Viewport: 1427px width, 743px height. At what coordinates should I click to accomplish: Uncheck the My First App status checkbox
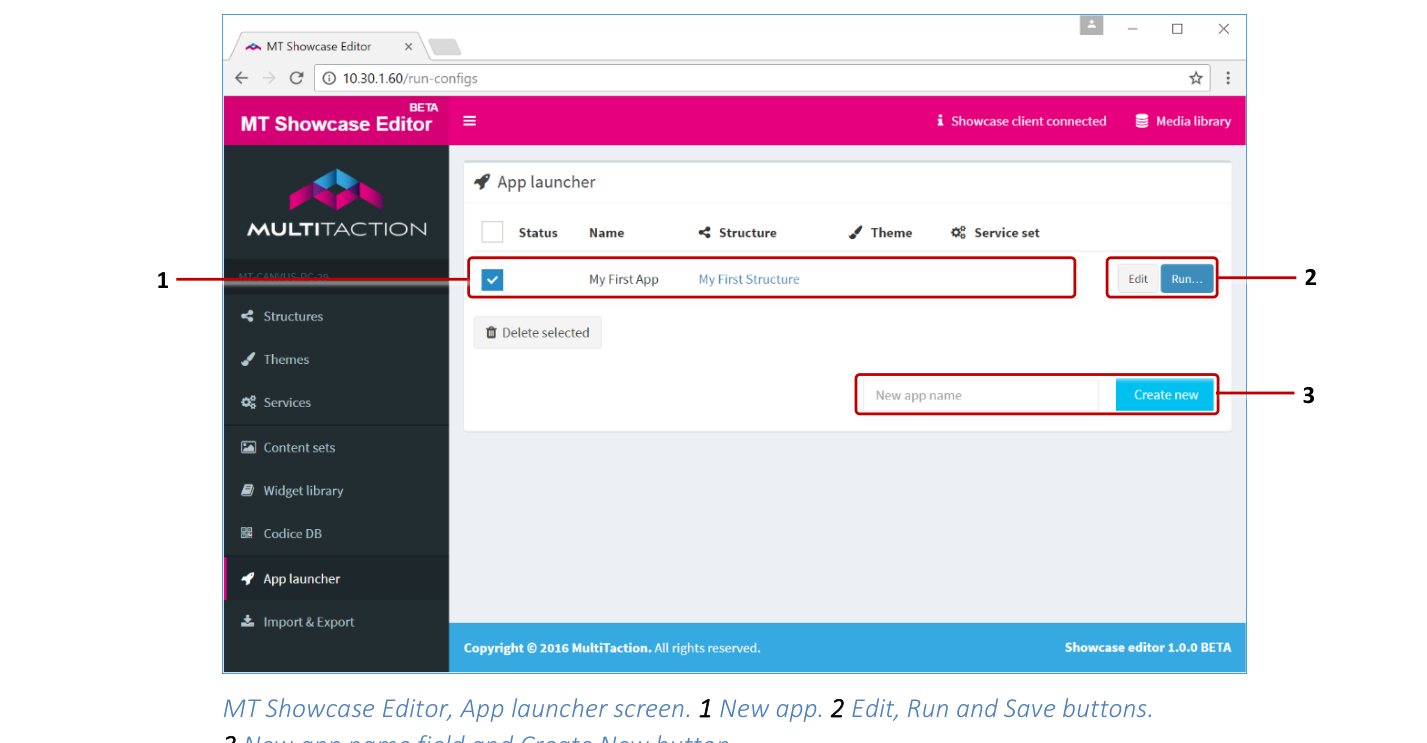[491, 279]
